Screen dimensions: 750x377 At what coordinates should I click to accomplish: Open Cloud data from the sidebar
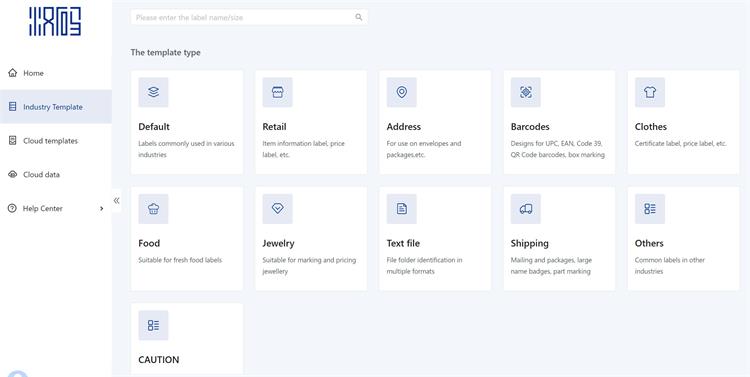(x=56, y=175)
